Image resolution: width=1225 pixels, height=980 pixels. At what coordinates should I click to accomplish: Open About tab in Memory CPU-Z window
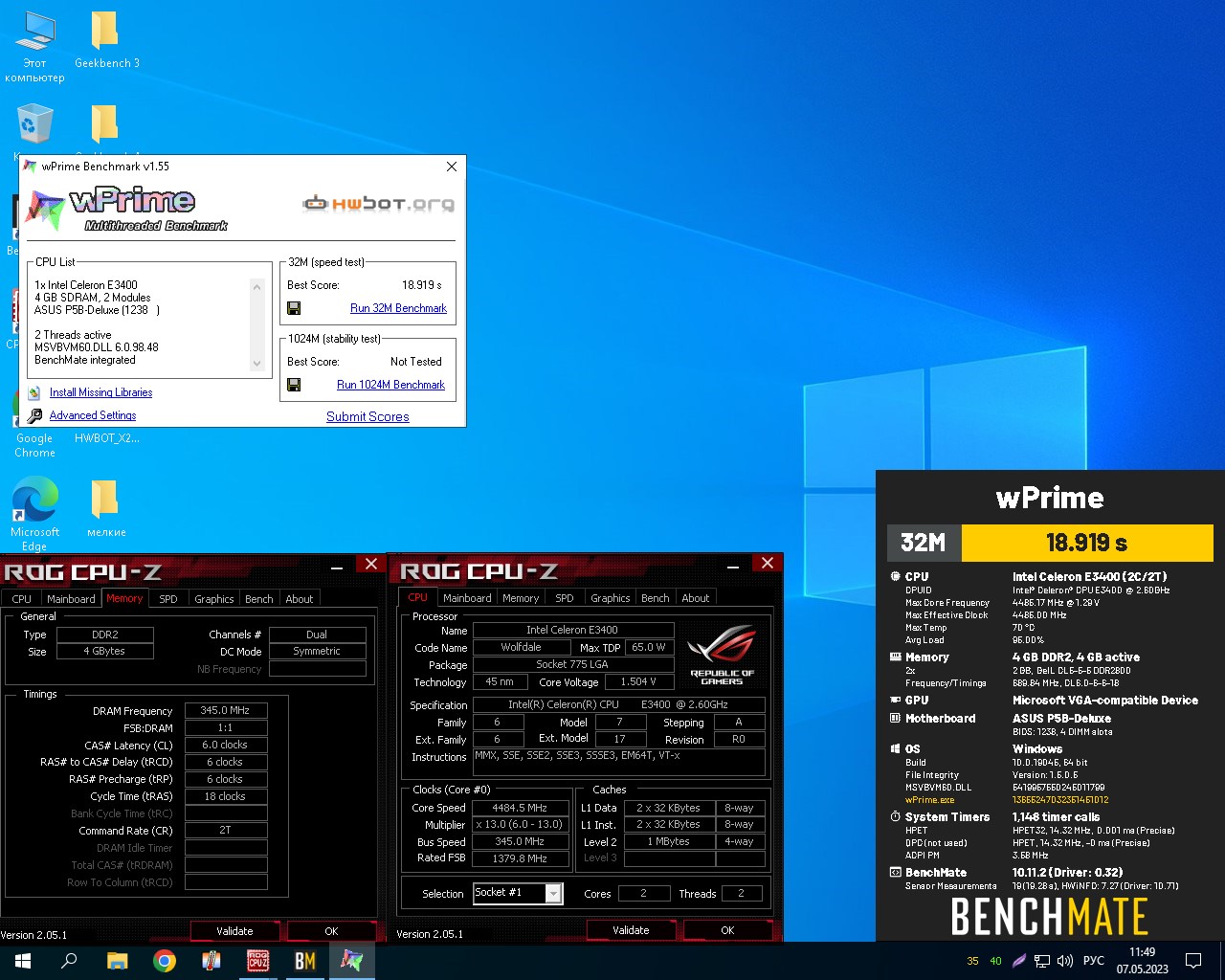coord(300,599)
